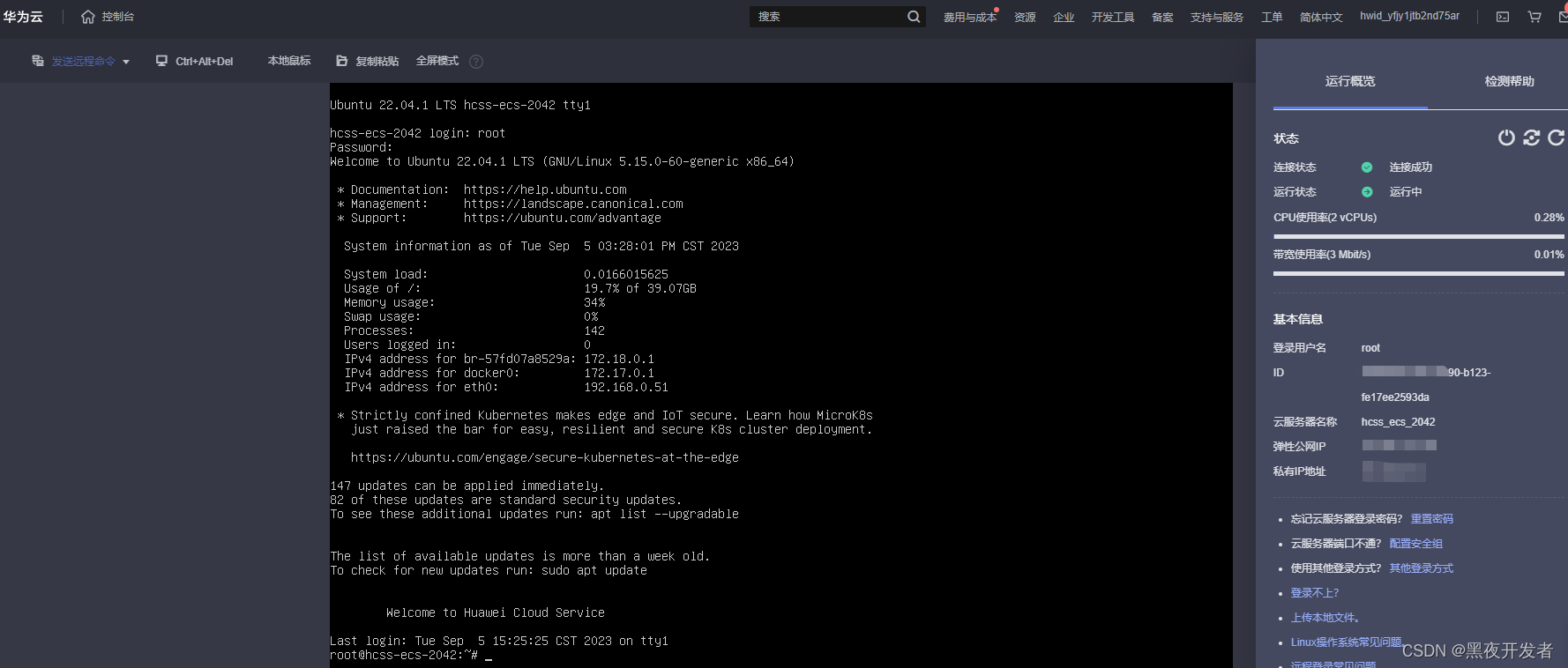Viewport: 1568px width, 668px height.
Task: Open the 费用与成本 menu
Action: (x=970, y=18)
